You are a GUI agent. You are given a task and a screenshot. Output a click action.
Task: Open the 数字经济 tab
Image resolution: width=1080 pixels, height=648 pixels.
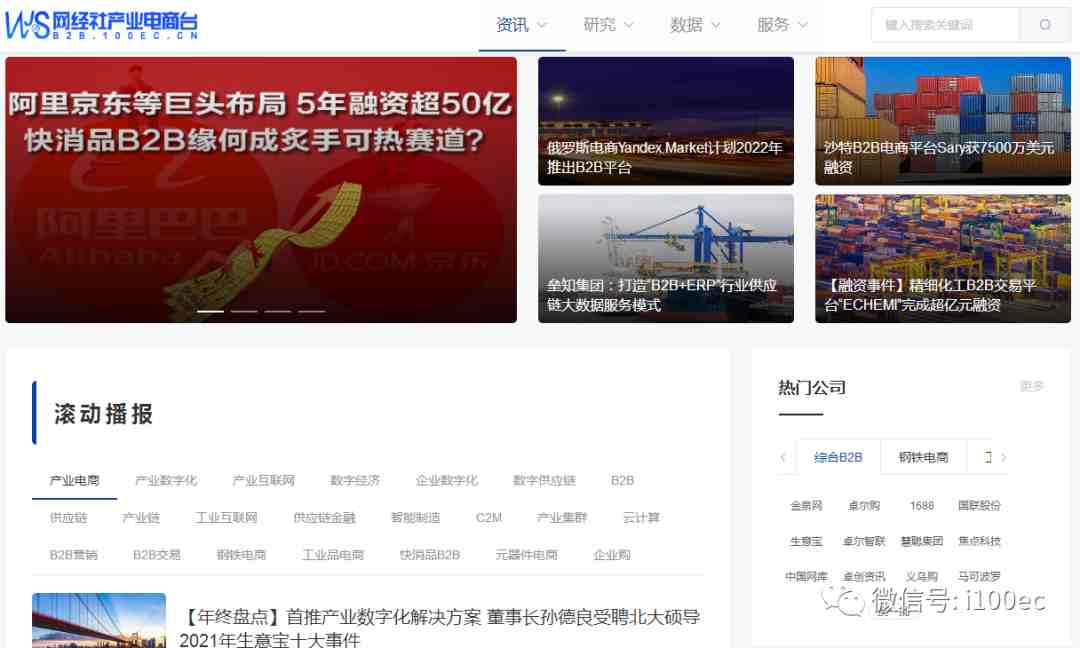355,480
